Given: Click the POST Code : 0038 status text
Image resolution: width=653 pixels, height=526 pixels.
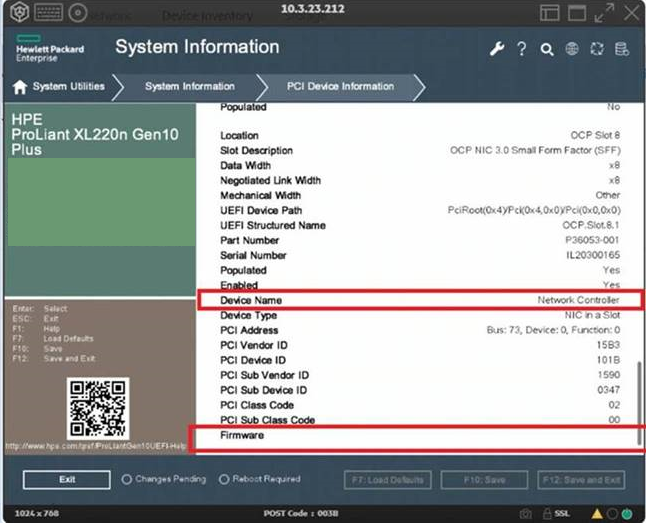Looking at the screenshot, I should coord(301,514).
